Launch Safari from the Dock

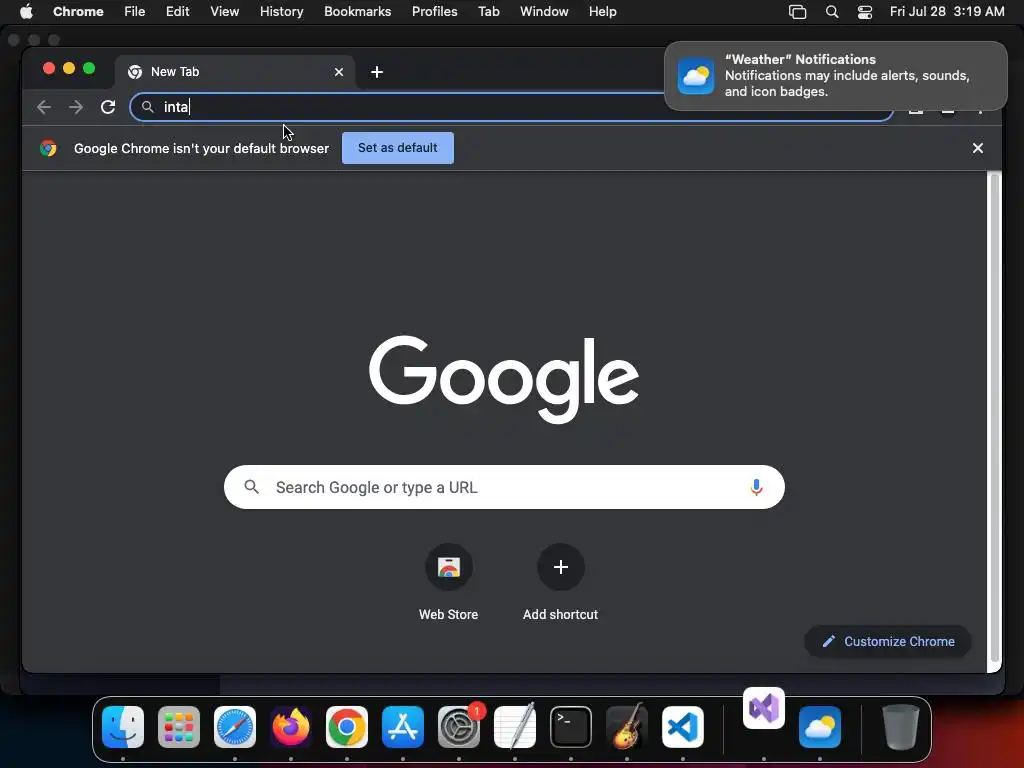click(235, 727)
